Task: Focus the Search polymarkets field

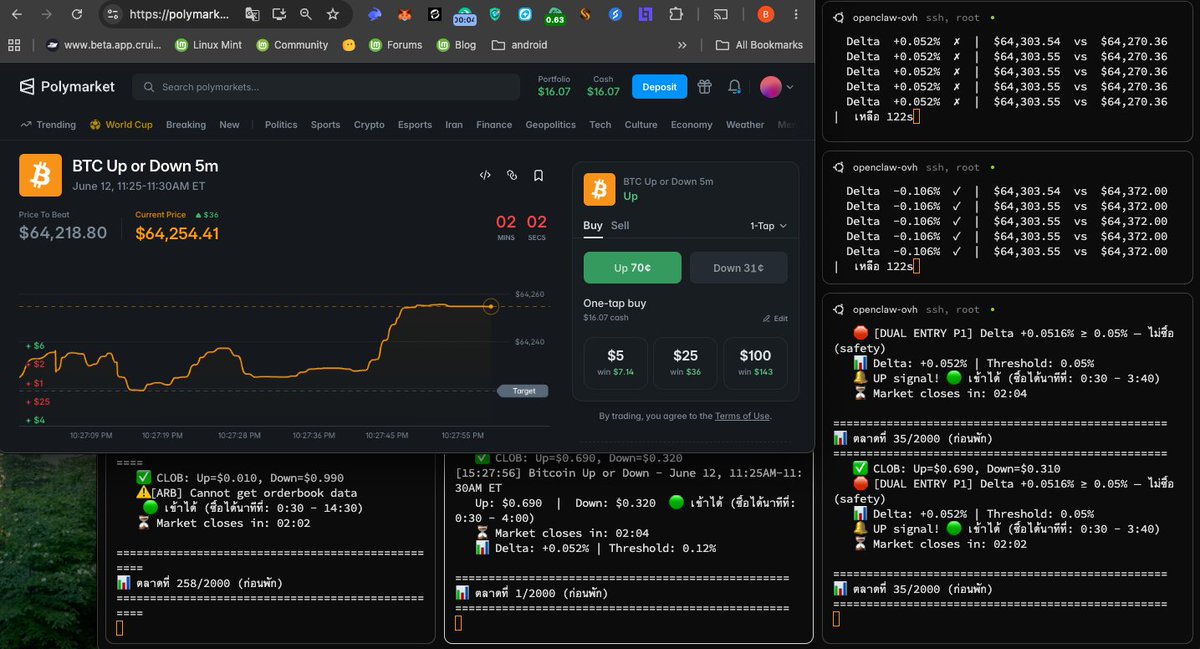Action: click(x=326, y=87)
